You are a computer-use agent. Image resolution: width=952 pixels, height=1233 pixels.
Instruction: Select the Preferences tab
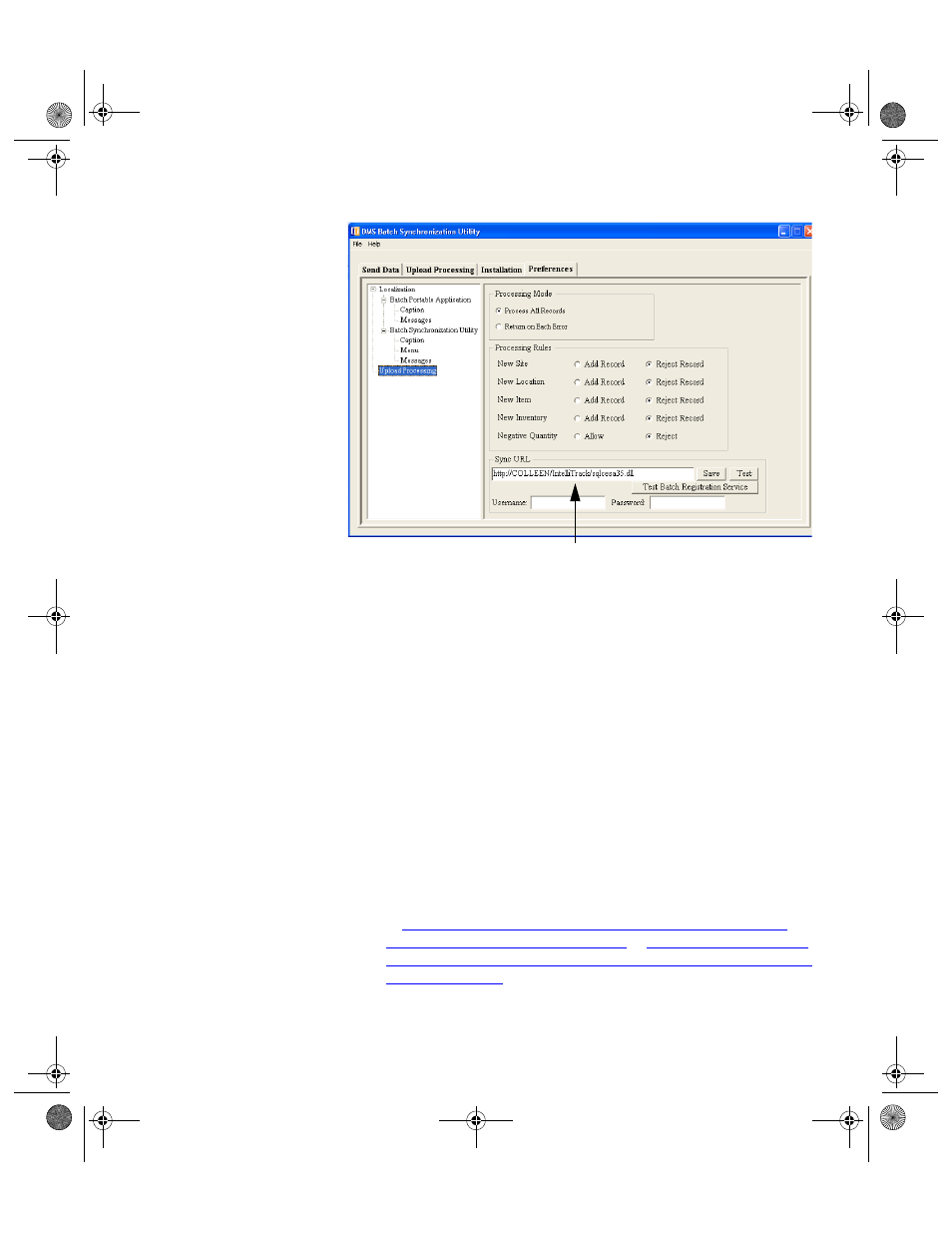point(551,269)
